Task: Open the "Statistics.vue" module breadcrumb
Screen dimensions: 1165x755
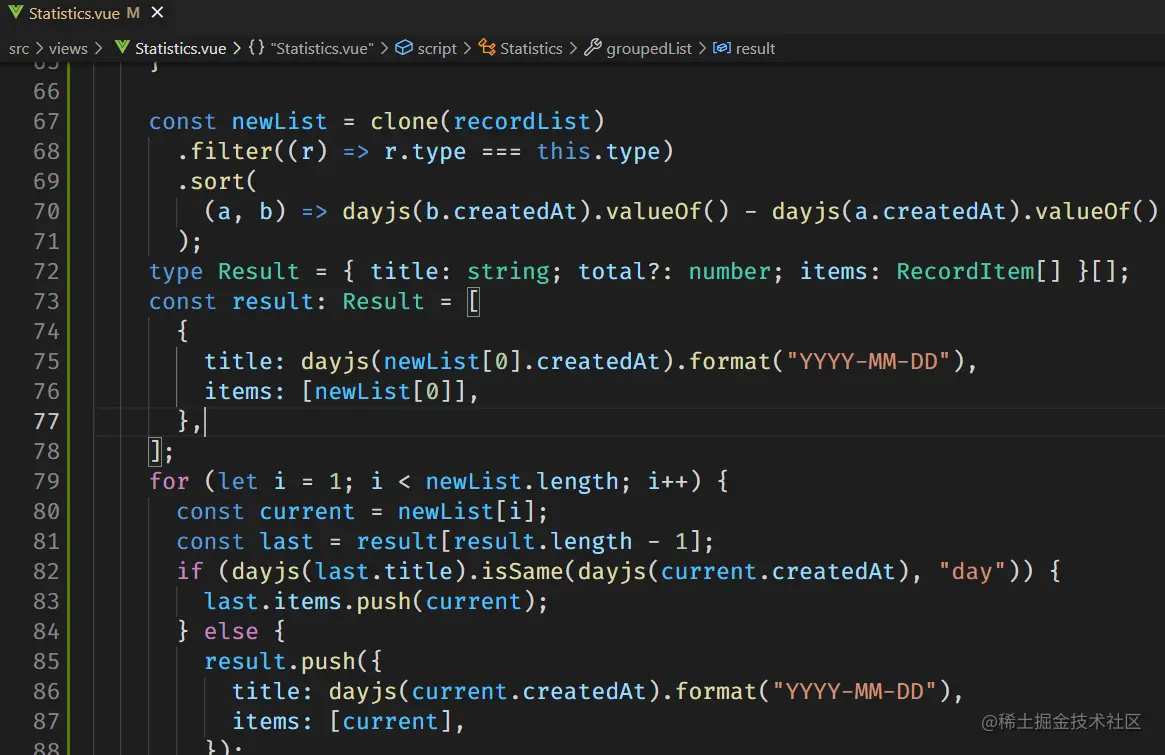Action: coord(322,48)
